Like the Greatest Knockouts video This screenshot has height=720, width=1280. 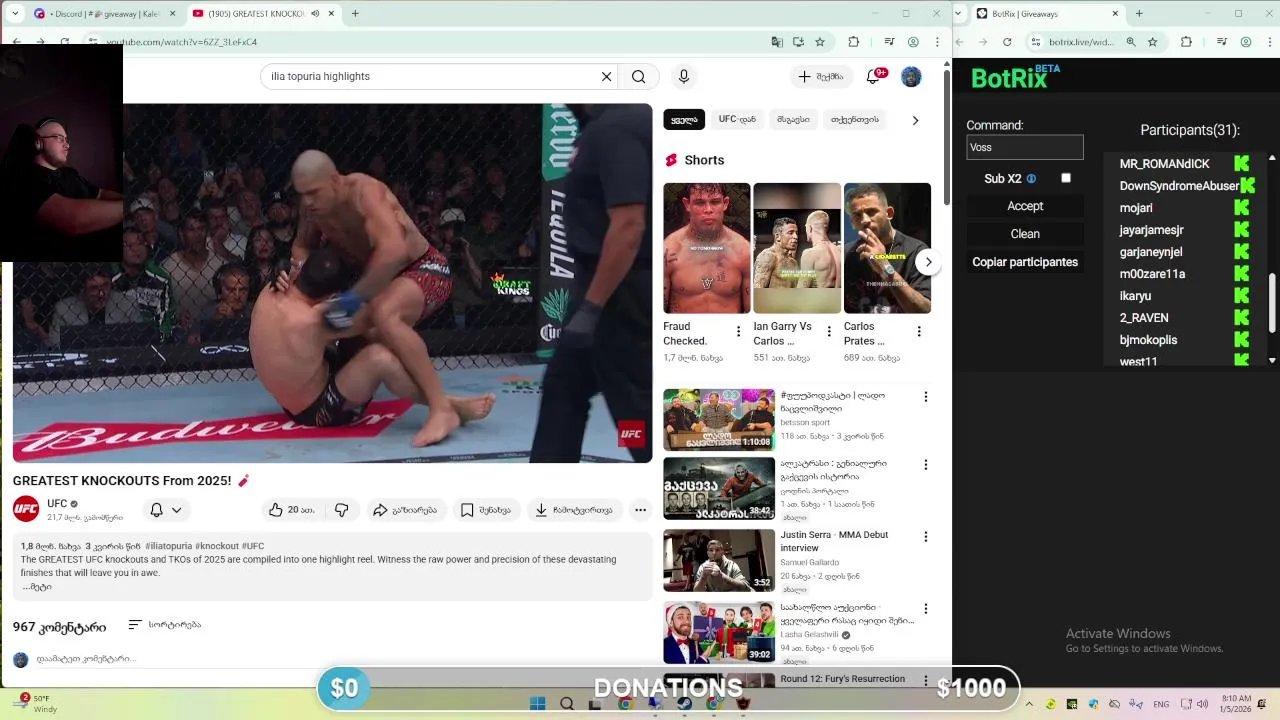click(x=291, y=510)
